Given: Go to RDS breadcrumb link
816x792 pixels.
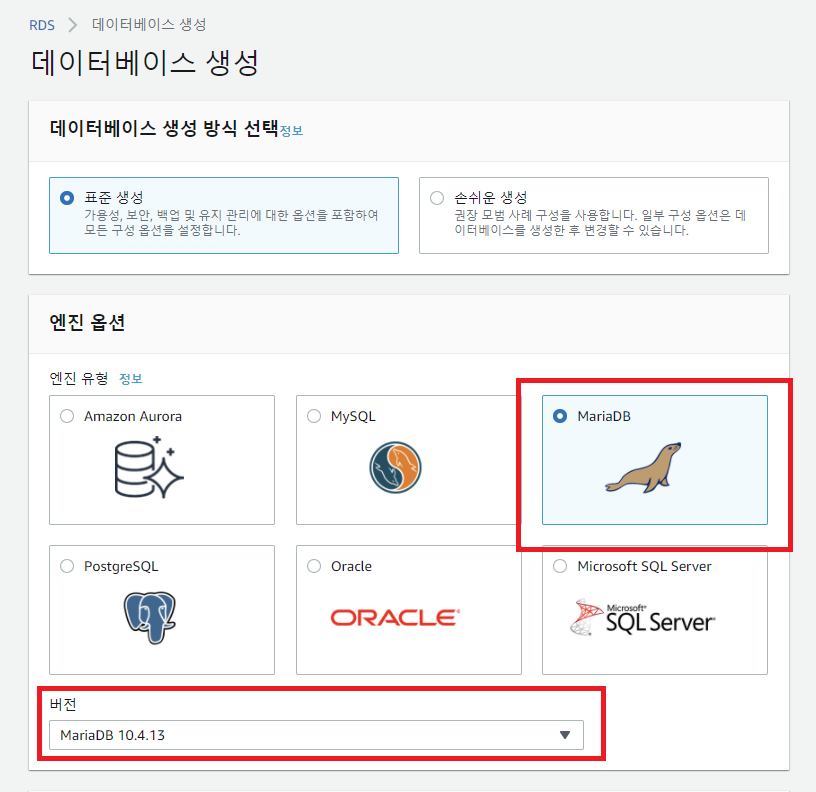Looking at the screenshot, I should [x=42, y=25].
